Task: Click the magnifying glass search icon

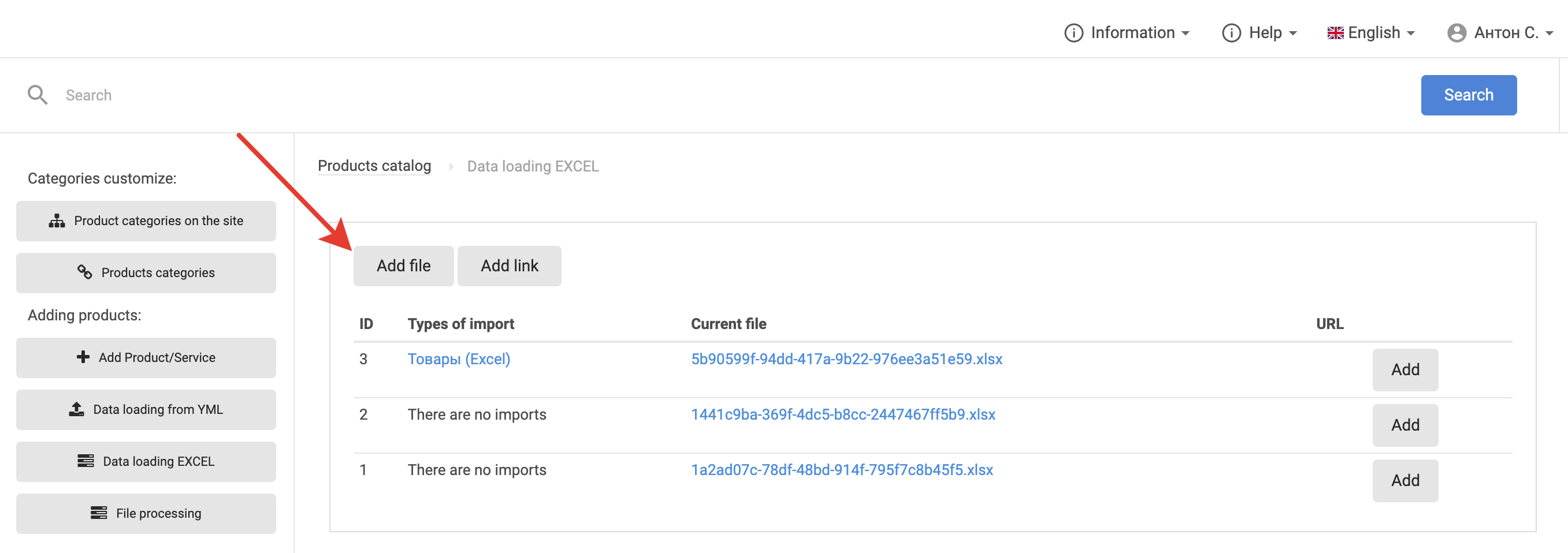Action: click(37, 95)
